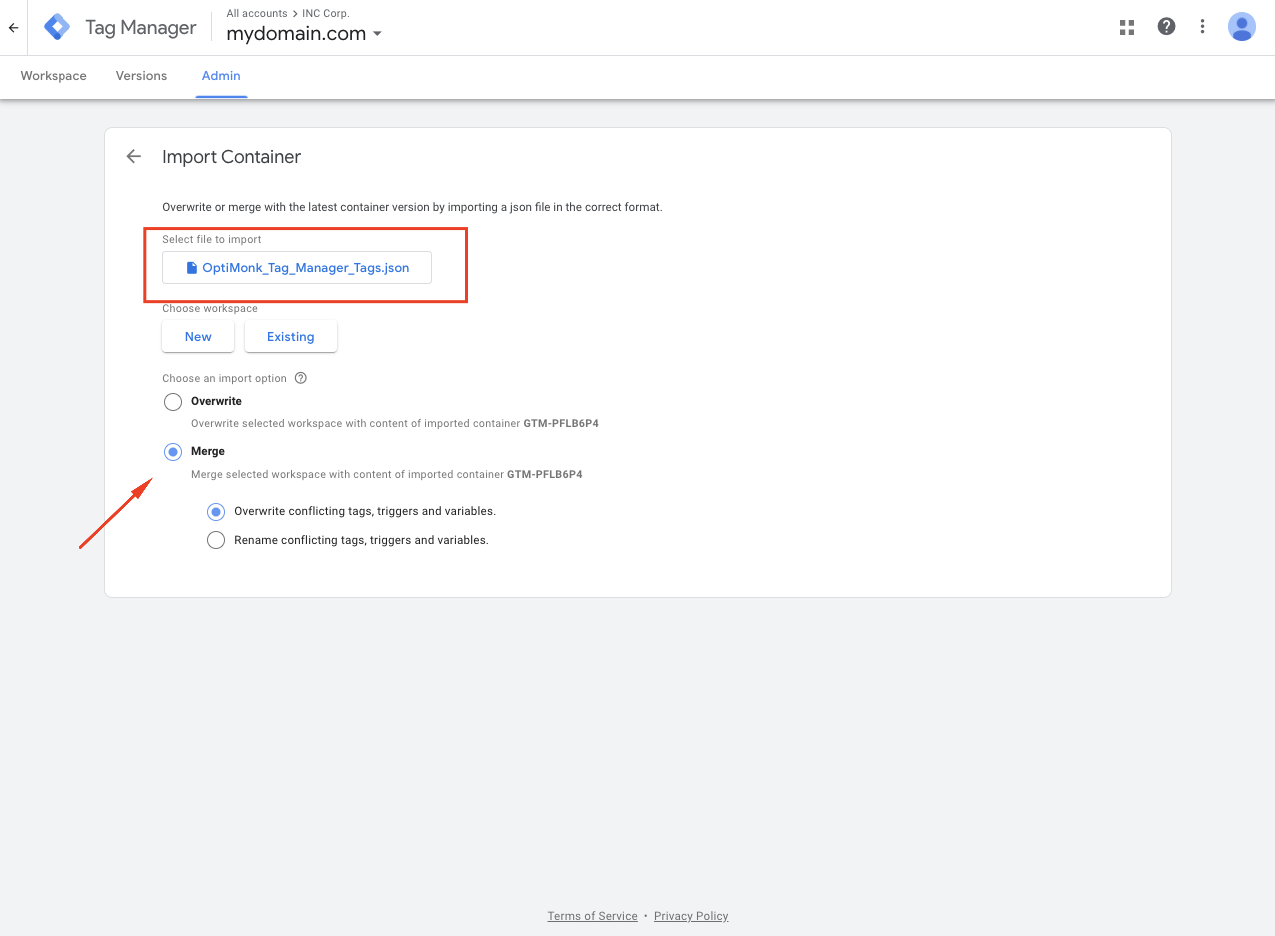Click help icon next to import option

point(300,378)
